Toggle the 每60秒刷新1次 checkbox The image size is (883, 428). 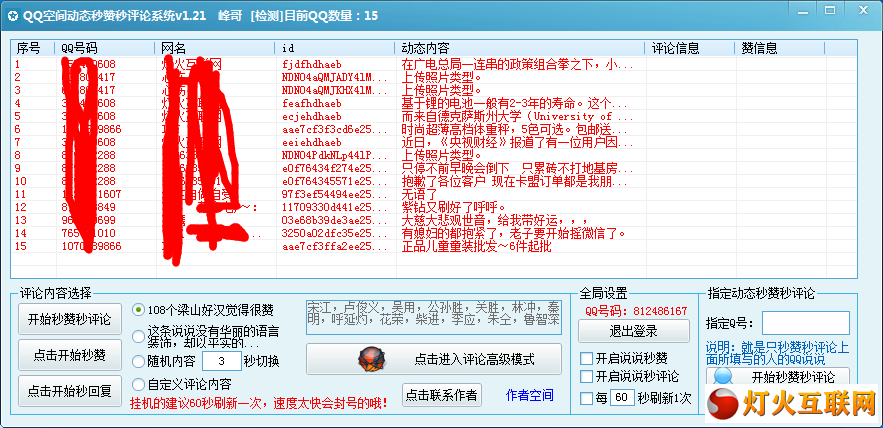tap(586, 398)
